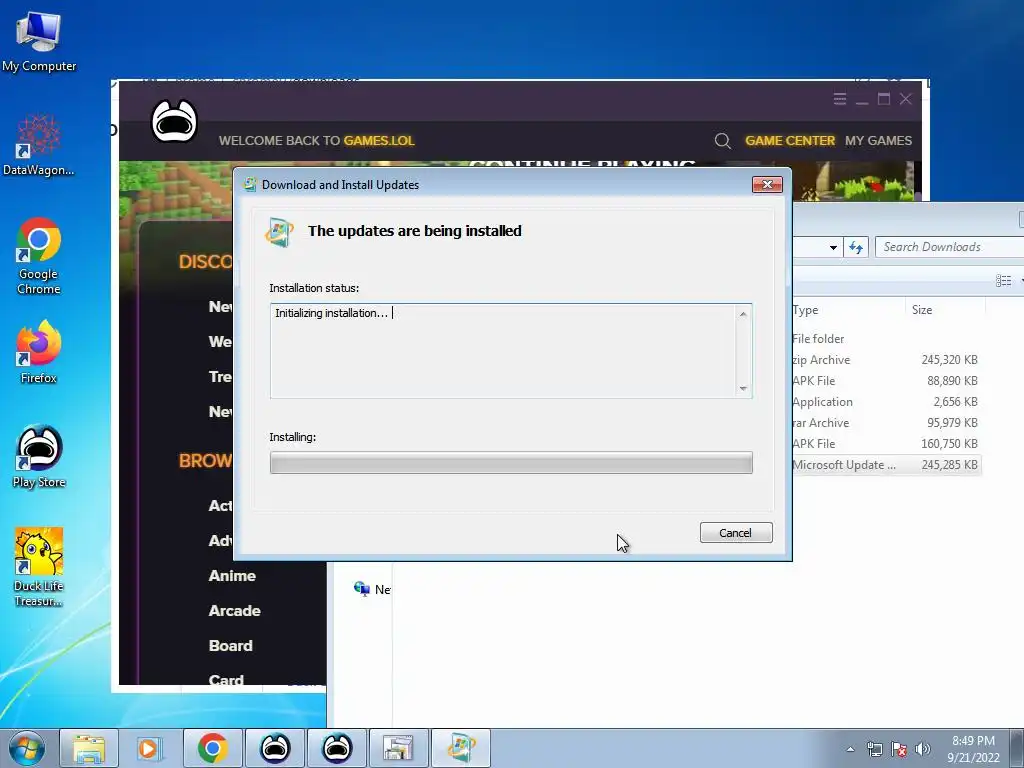Viewport: 1024px width, 768px height.
Task: Open the Play Store desktop shortcut
Action: click(x=39, y=456)
